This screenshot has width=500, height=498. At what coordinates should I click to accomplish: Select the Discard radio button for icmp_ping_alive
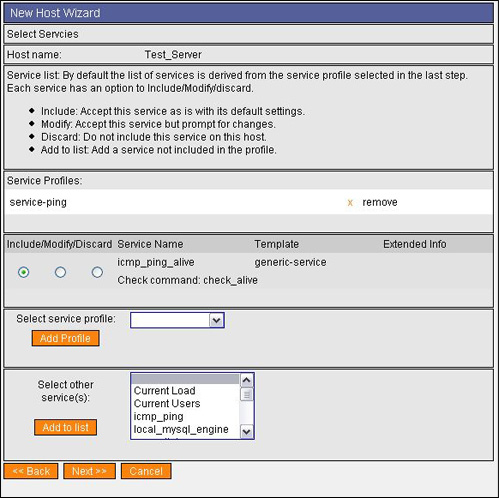(x=97, y=272)
